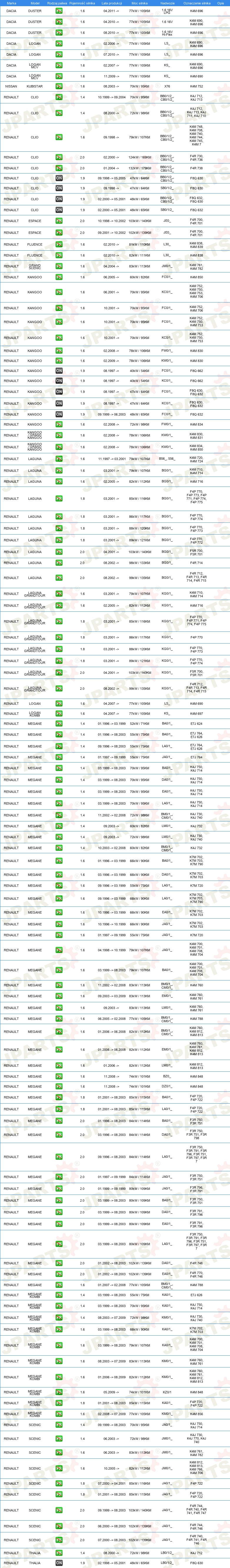Click the petrol icon for ESPACE 102kW / 139KM
The height and width of the screenshot is (1568, 230).
pos(59,233)
